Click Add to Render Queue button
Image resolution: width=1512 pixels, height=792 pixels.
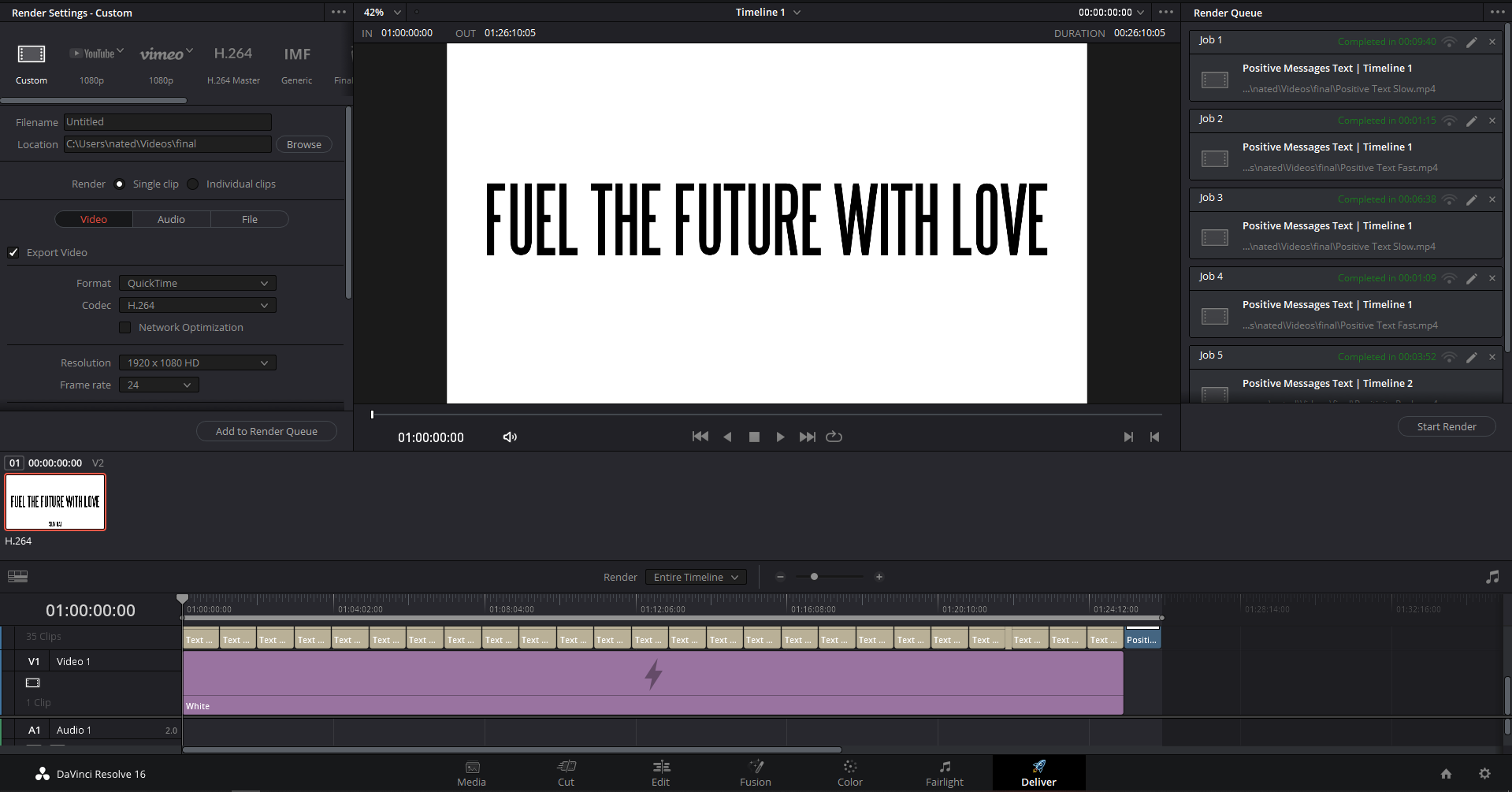266,432
